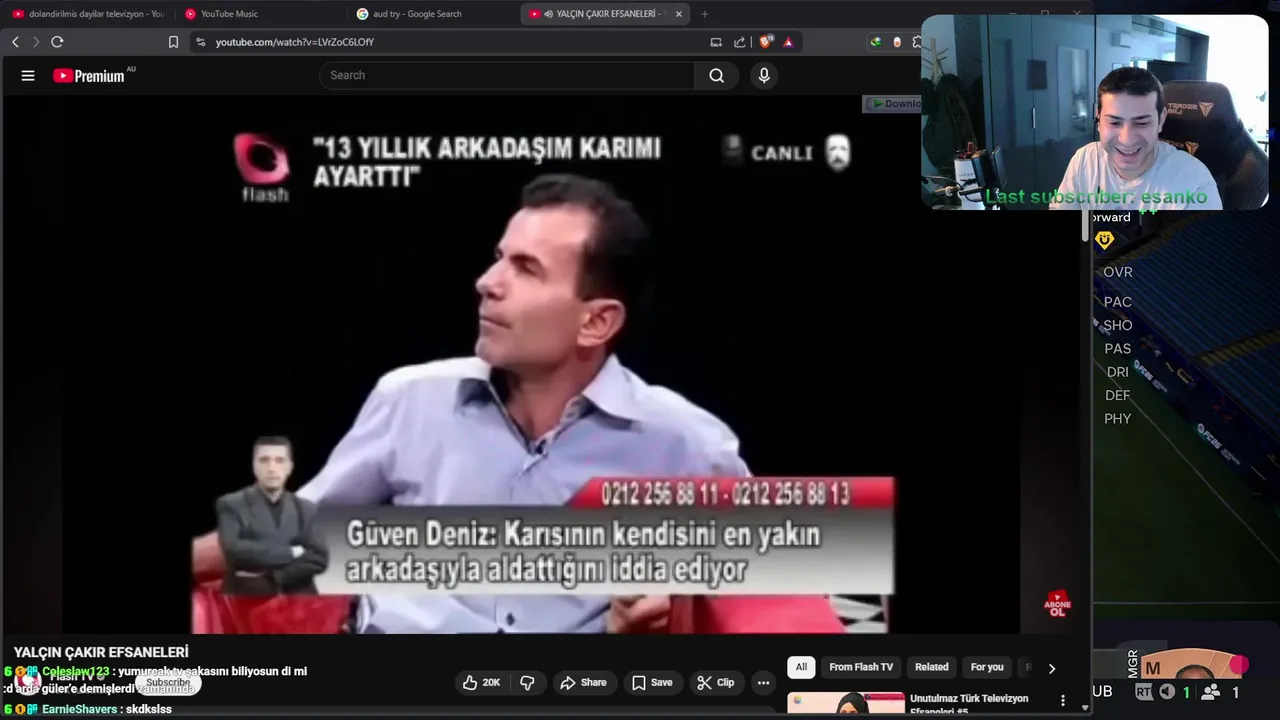
Task: Click the PAC stat label in game
Action: 1118,302
